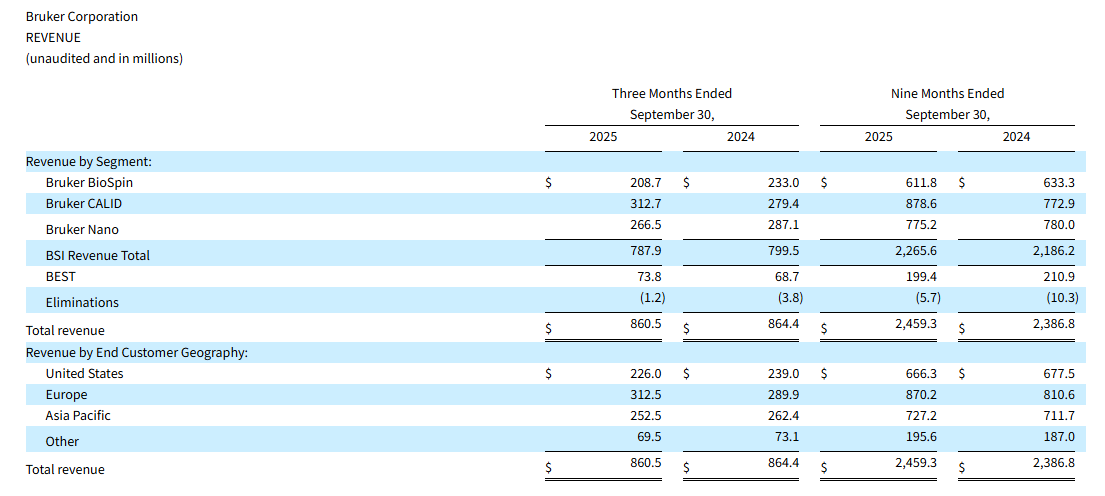1105x496 pixels.
Task: Click the unaudited and in millions note
Action: click(x=104, y=59)
